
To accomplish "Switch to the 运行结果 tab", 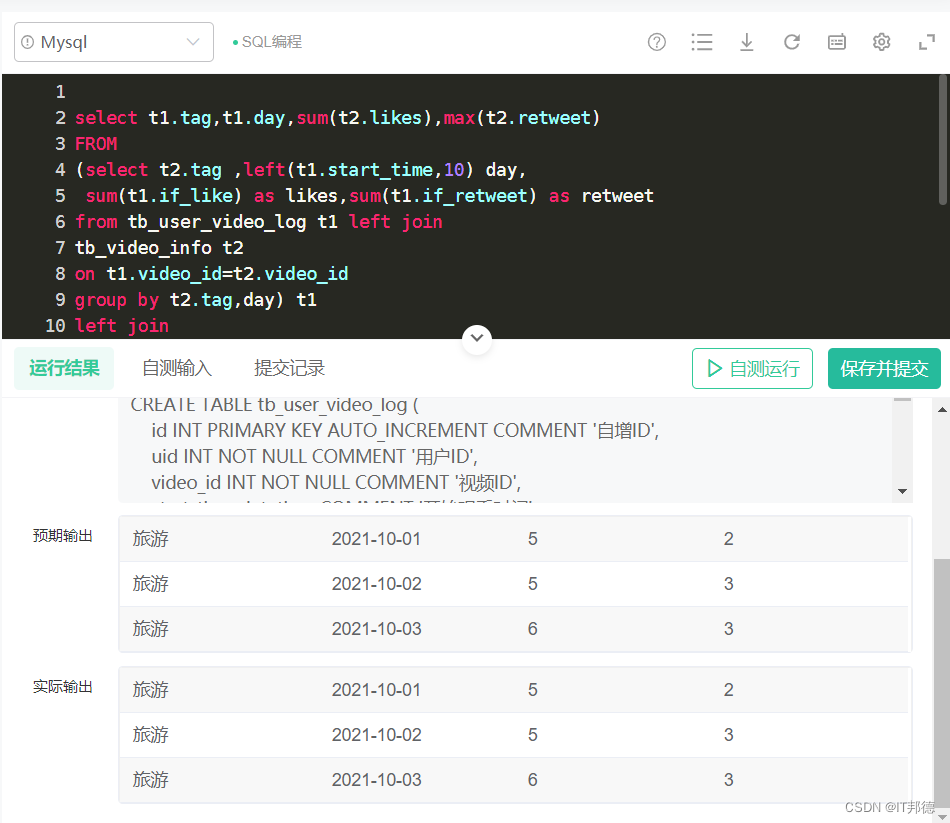I will pos(64,368).
